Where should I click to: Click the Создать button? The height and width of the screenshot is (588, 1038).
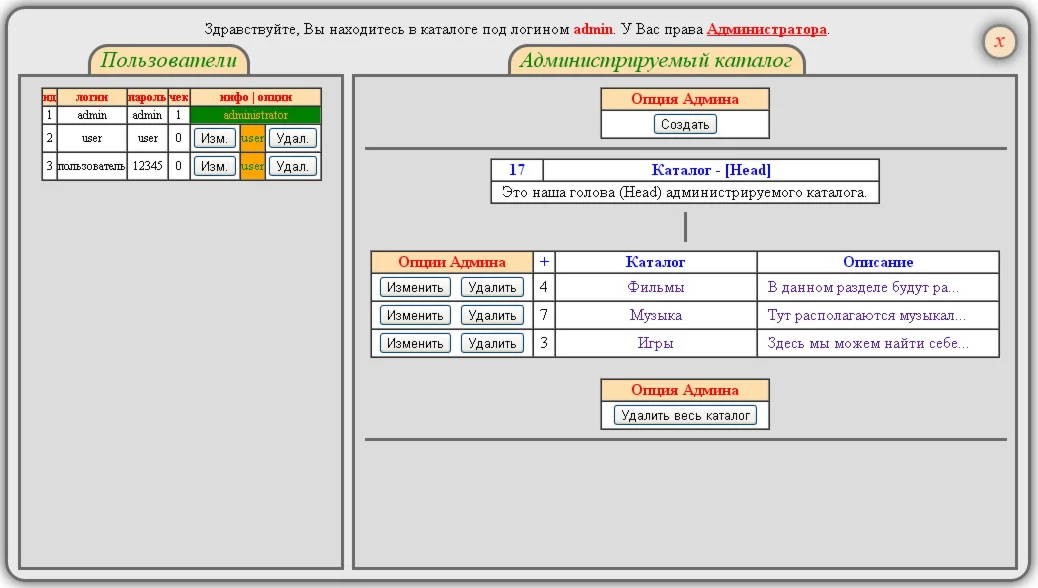click(x=685, y=125)
